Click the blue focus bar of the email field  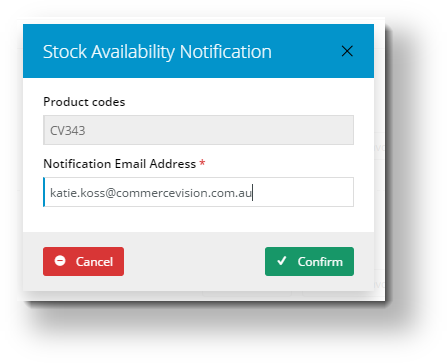[44, 192]
